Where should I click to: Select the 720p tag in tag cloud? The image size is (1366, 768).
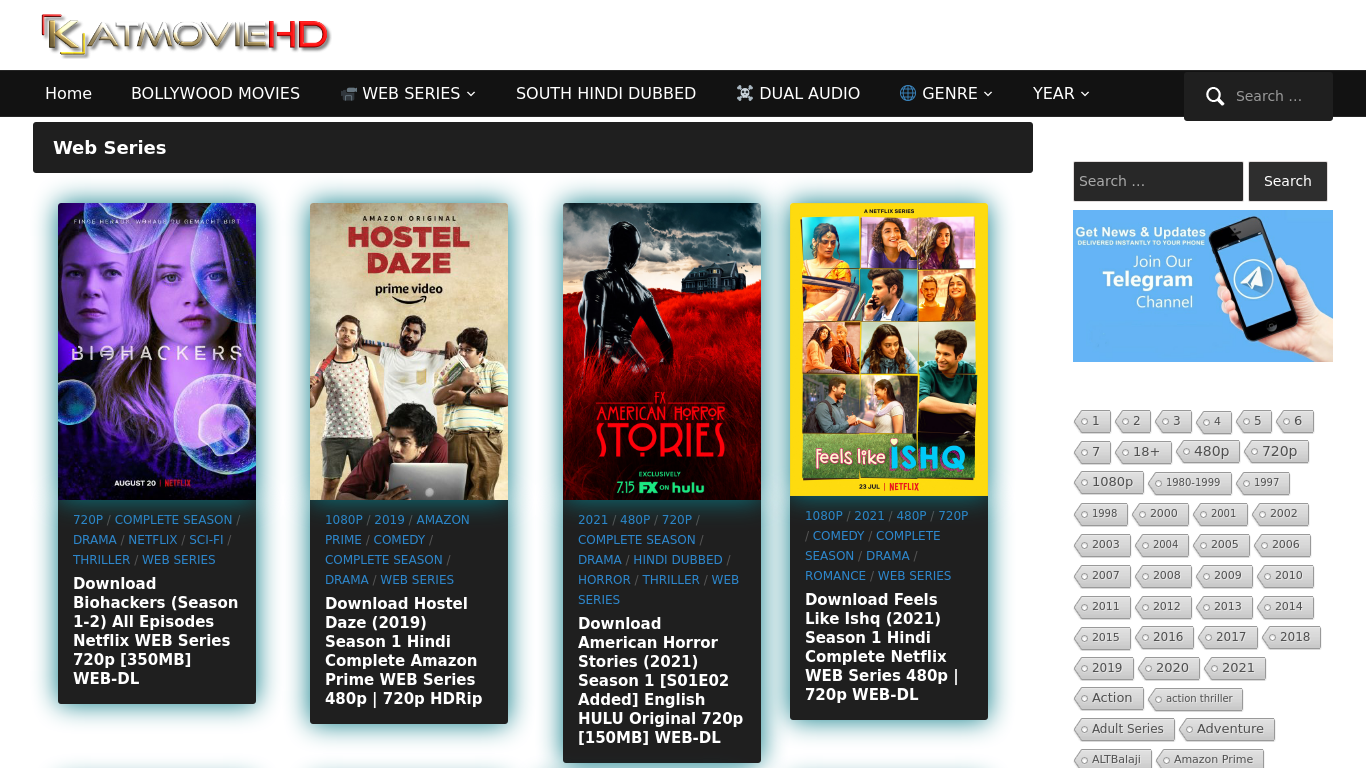pos(1276,452)
